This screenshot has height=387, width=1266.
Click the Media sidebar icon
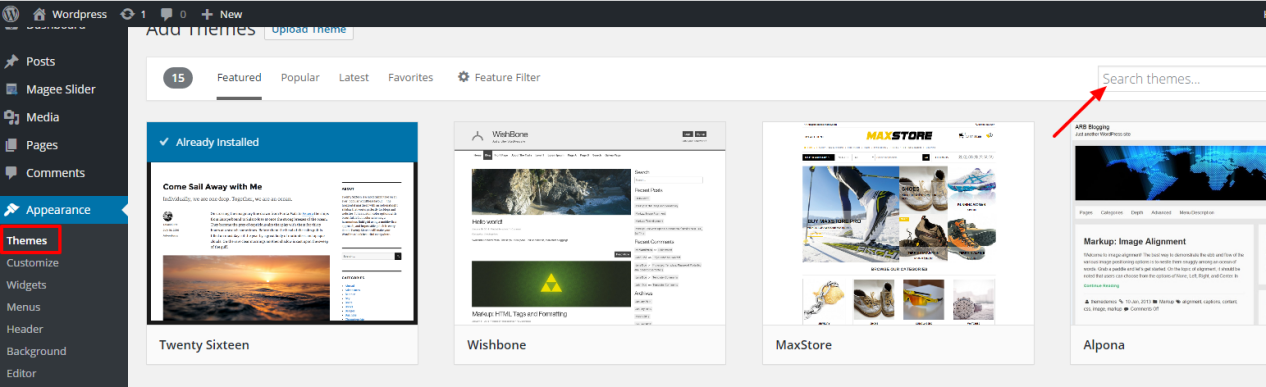[x=12, y=117]
